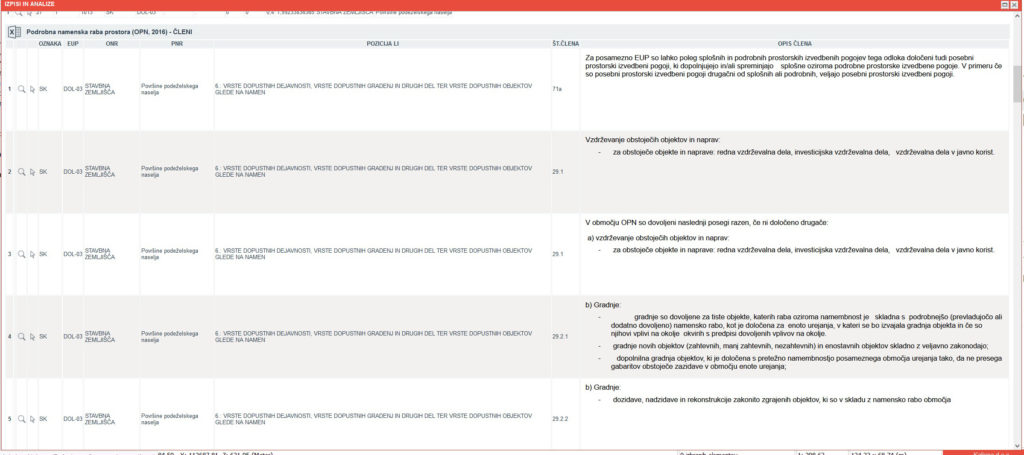Click the EUP column header

[x=72, y=45]
